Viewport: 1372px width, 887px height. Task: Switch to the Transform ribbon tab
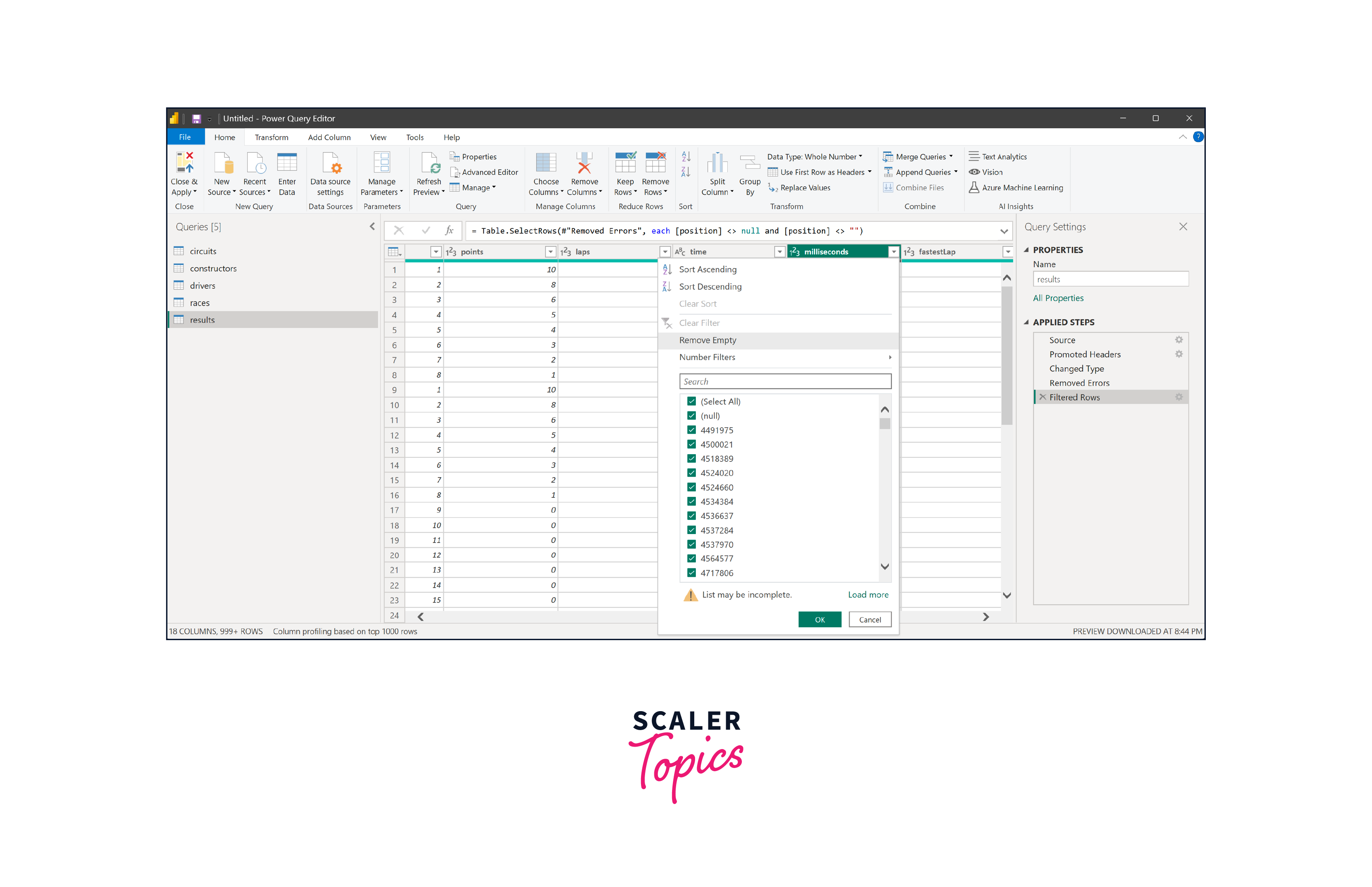[271, 137]
